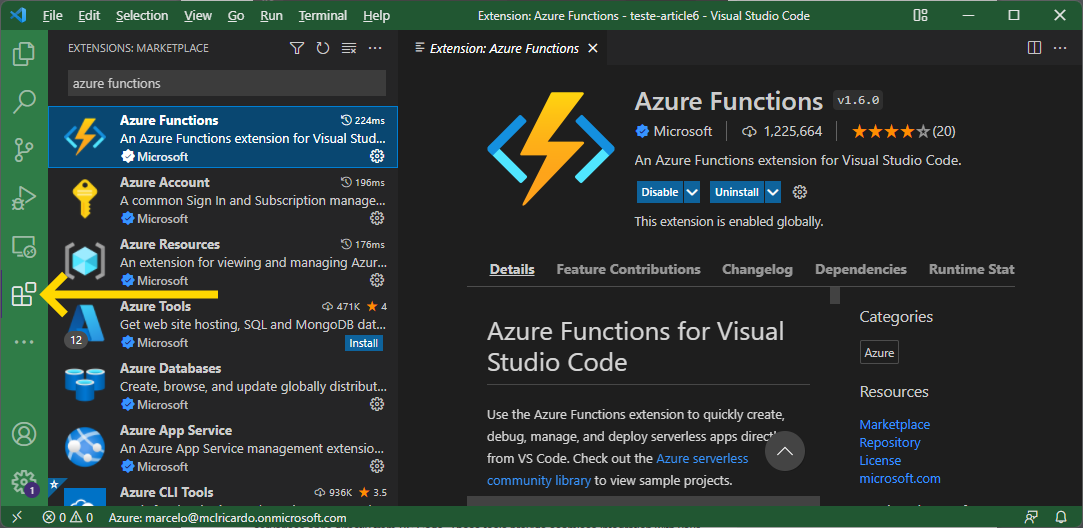Image resolution: width=1083 pixels, height=528 pixels.
Task: Customize layout from title bar icon
Action: click(x=920, y=15)
